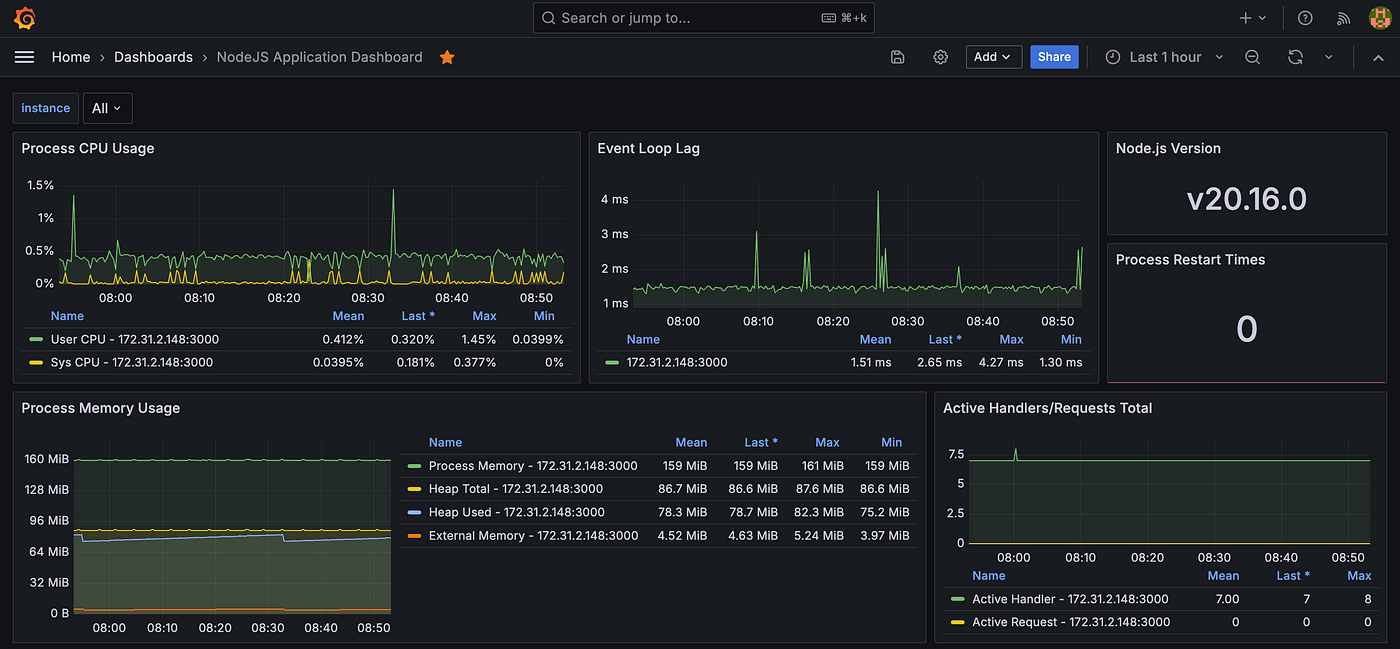The height and width of the screenshot is (649, 1400).
Task: Open the help question mark icon
Action: point(1305,18)
